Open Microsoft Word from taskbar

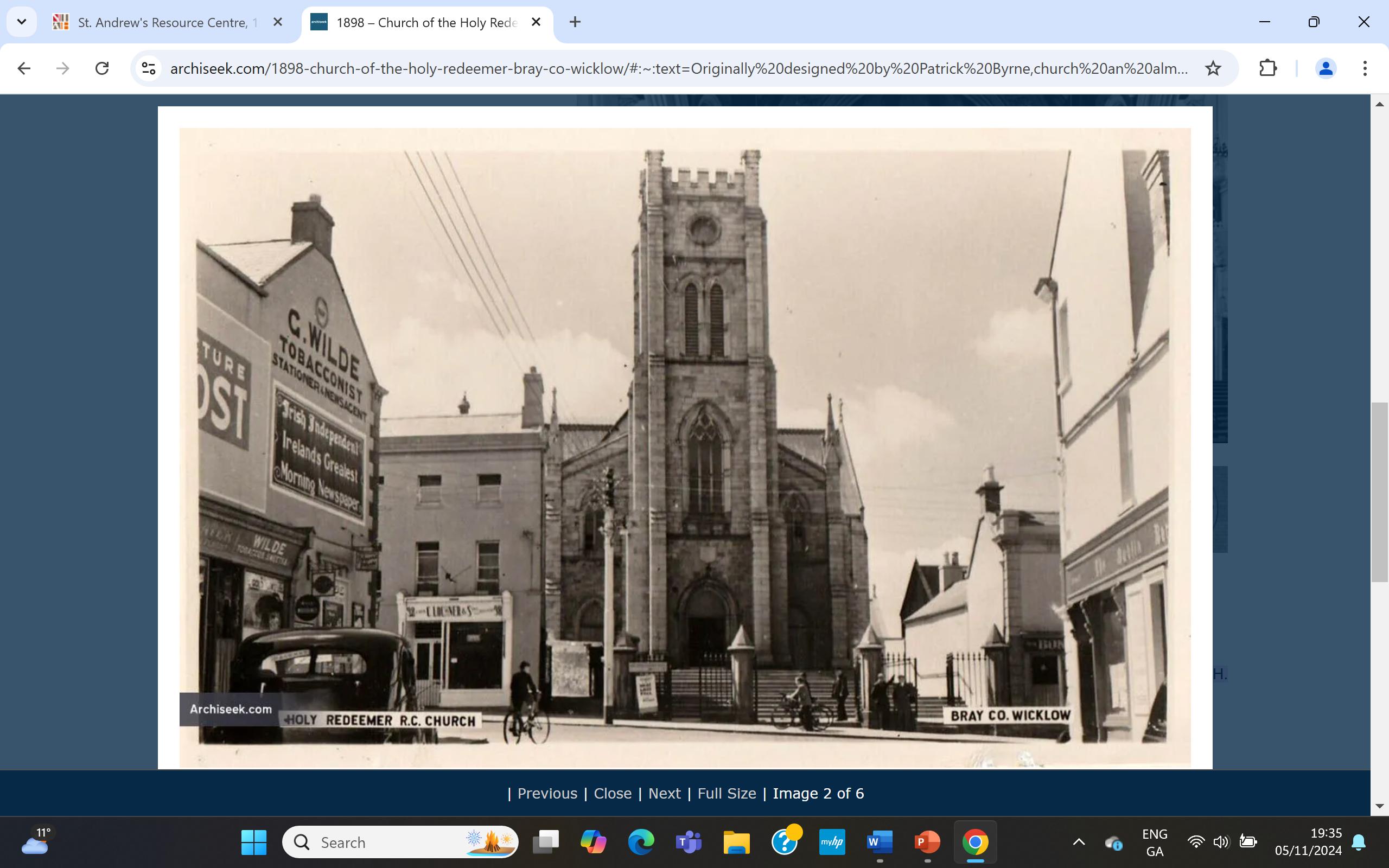pyautogui.click(x=880, y=842)
